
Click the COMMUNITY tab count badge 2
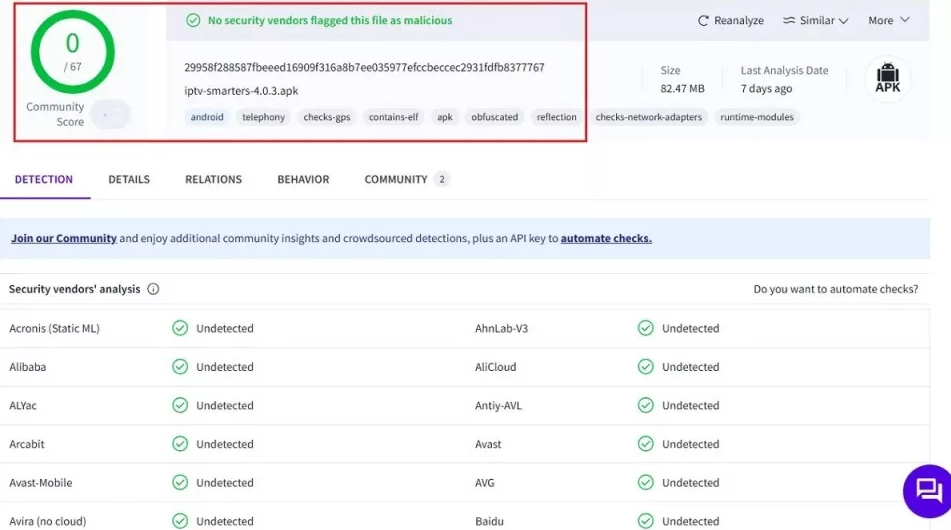tap(442, 179)
